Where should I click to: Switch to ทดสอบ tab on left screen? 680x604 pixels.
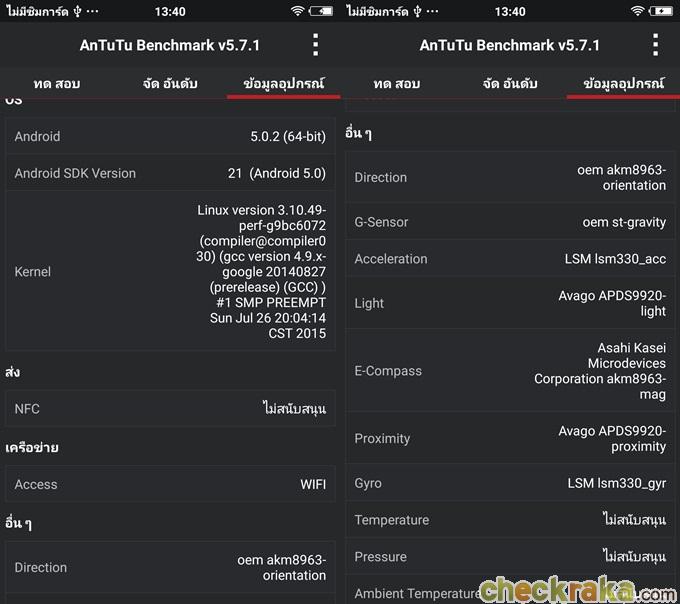[x=57, y=84]
